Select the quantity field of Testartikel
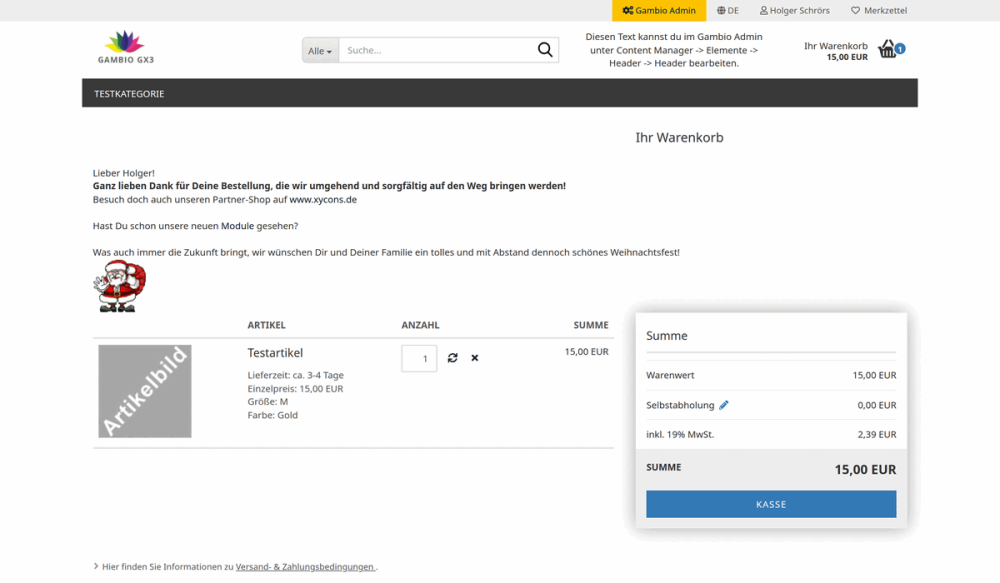Image resolution: width=1000 pixels, height=583 pixels. (x=419, y=358)
